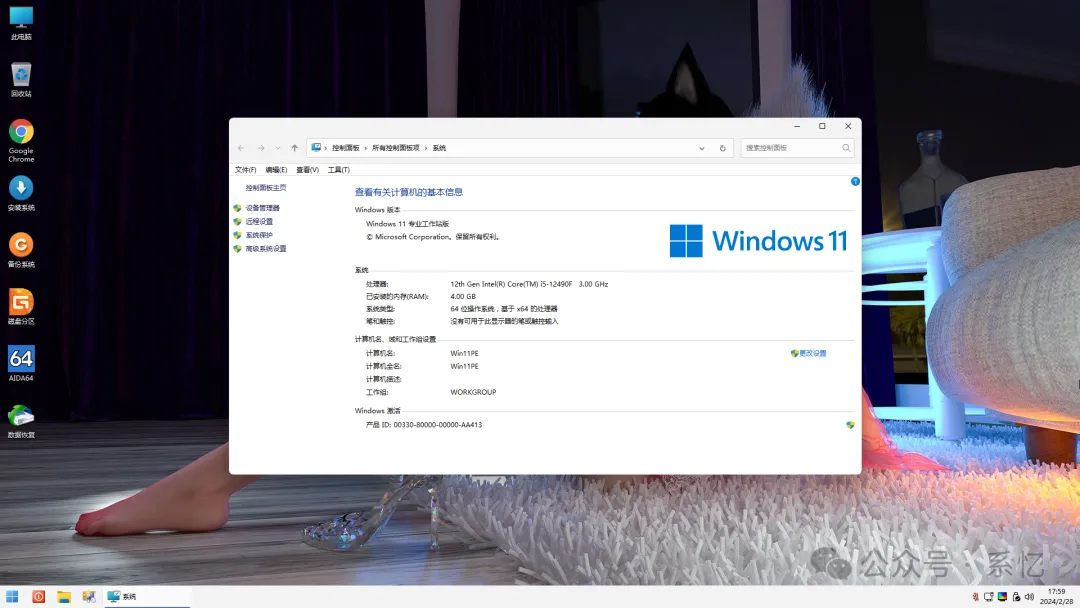Minimize the 系统 window
1080x608 pixels.
[797, 127]
